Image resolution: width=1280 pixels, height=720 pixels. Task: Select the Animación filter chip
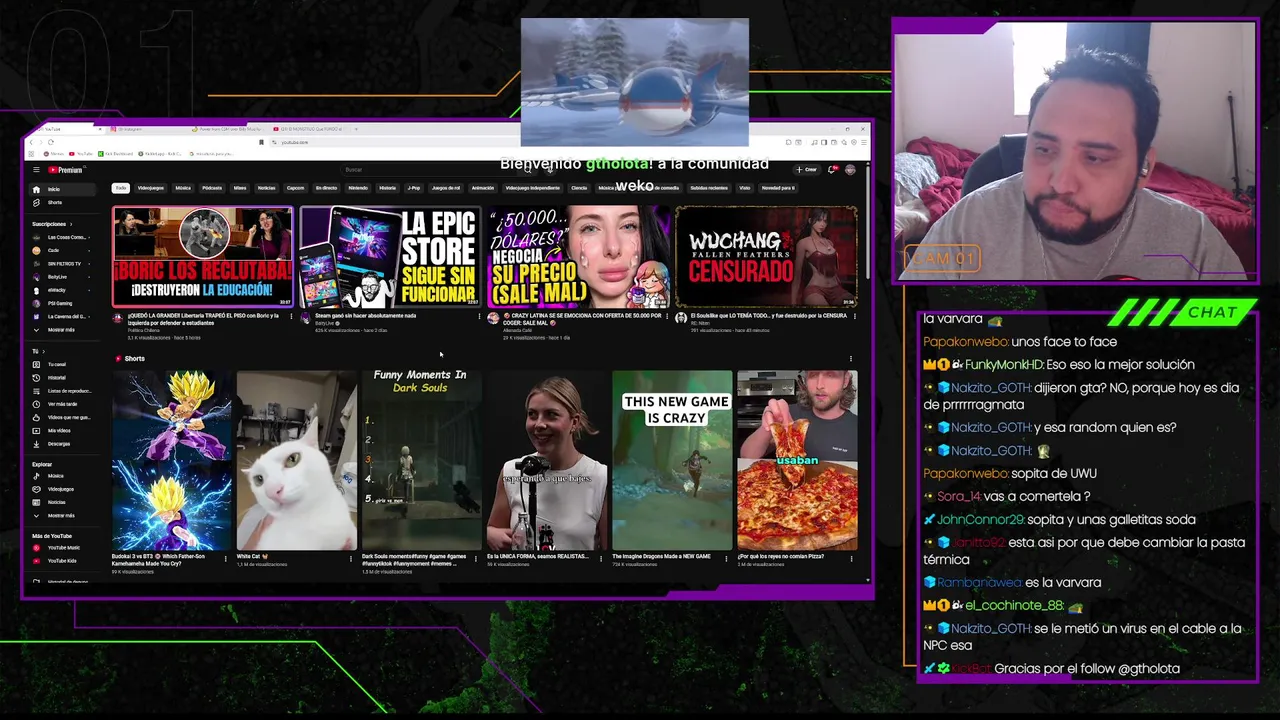[482, 187]
